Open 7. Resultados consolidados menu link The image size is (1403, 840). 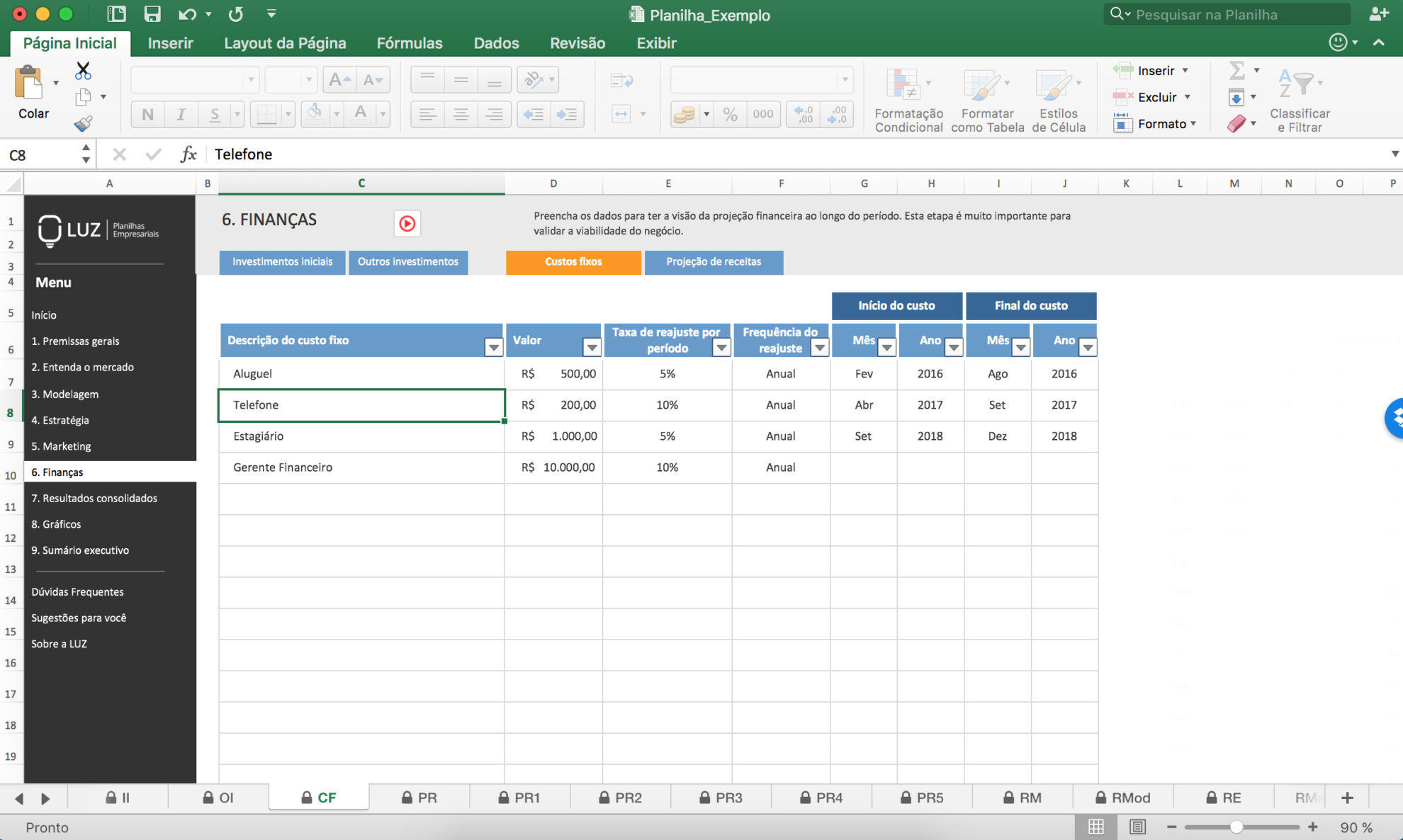tap(94, 498)
